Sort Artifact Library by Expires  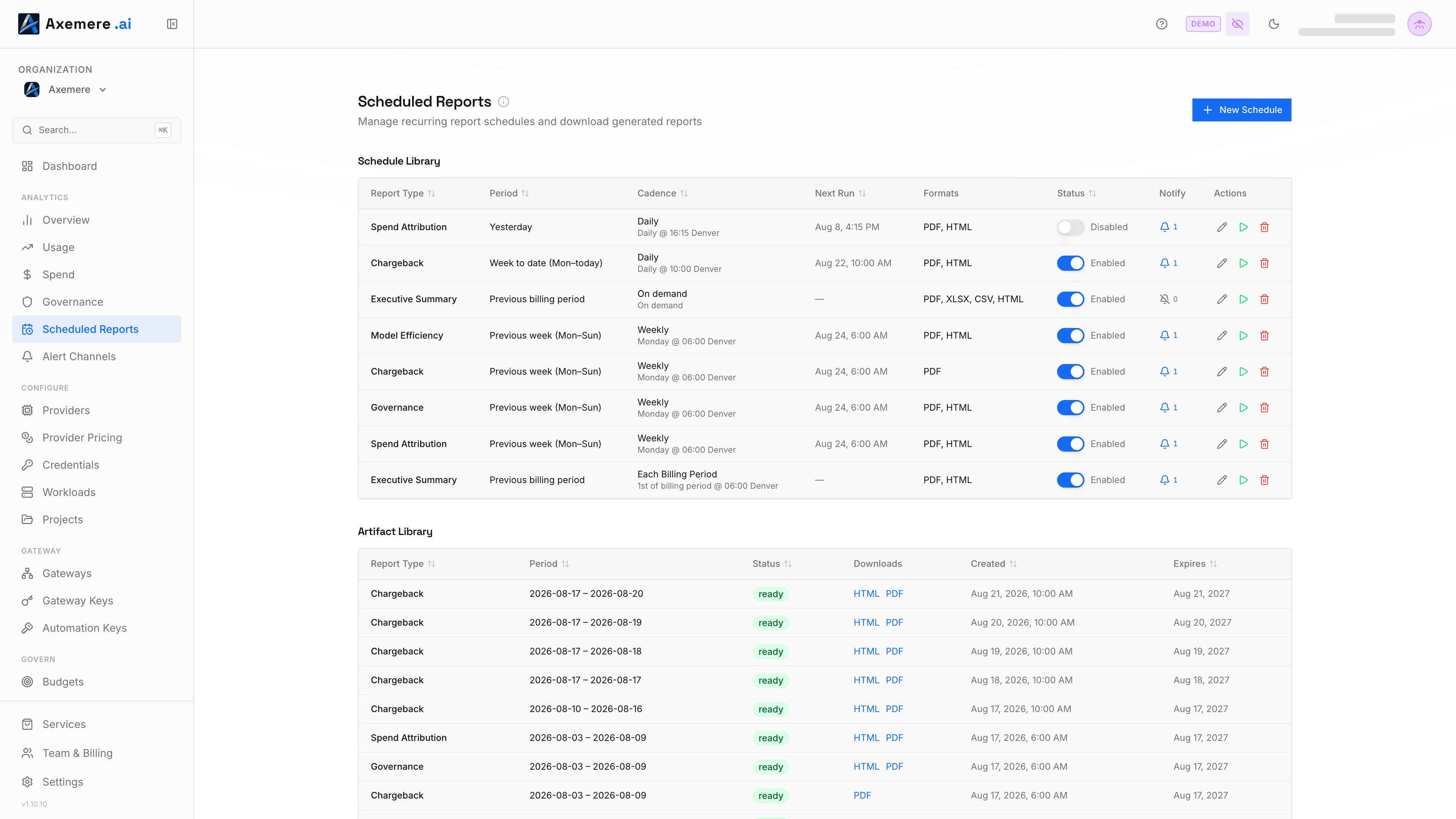[1195, 564]
